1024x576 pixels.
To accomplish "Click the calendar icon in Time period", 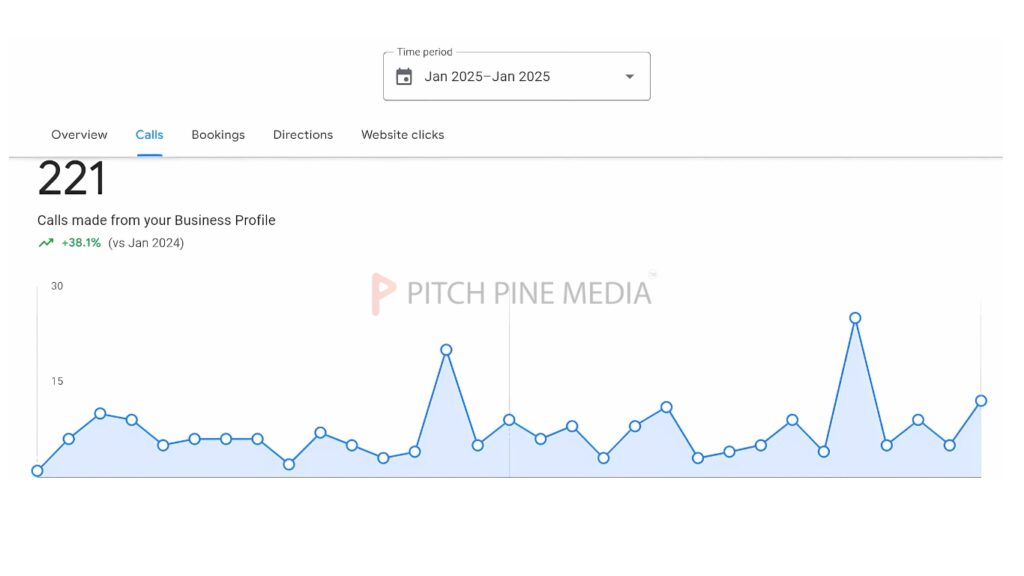I will (404, 77).
